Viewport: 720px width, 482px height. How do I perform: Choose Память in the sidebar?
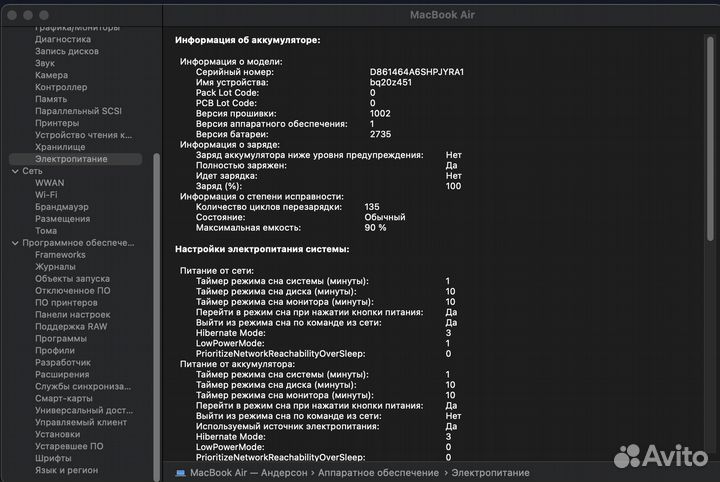[x=51, y=99]
